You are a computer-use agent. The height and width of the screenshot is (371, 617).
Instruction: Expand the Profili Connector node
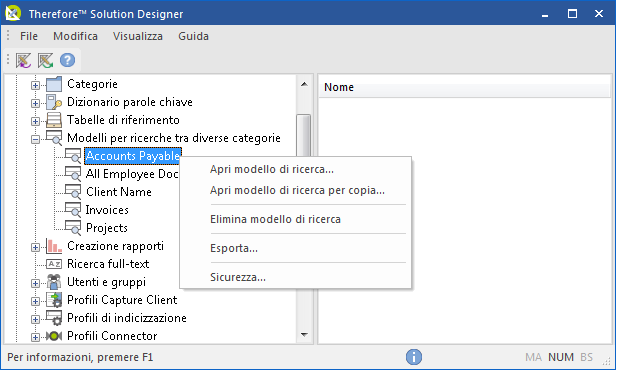click(35, 337)
